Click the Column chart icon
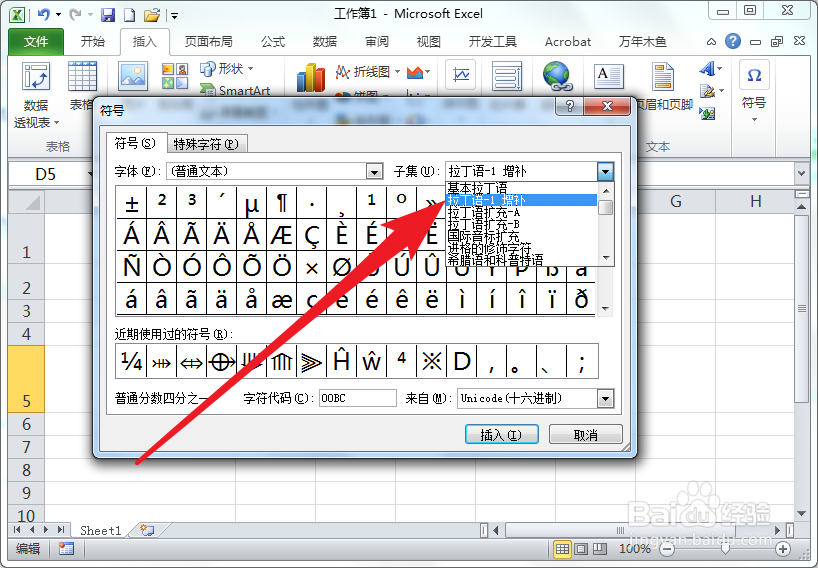The width and height of the screenshot is (818, 568). [311, 78]
